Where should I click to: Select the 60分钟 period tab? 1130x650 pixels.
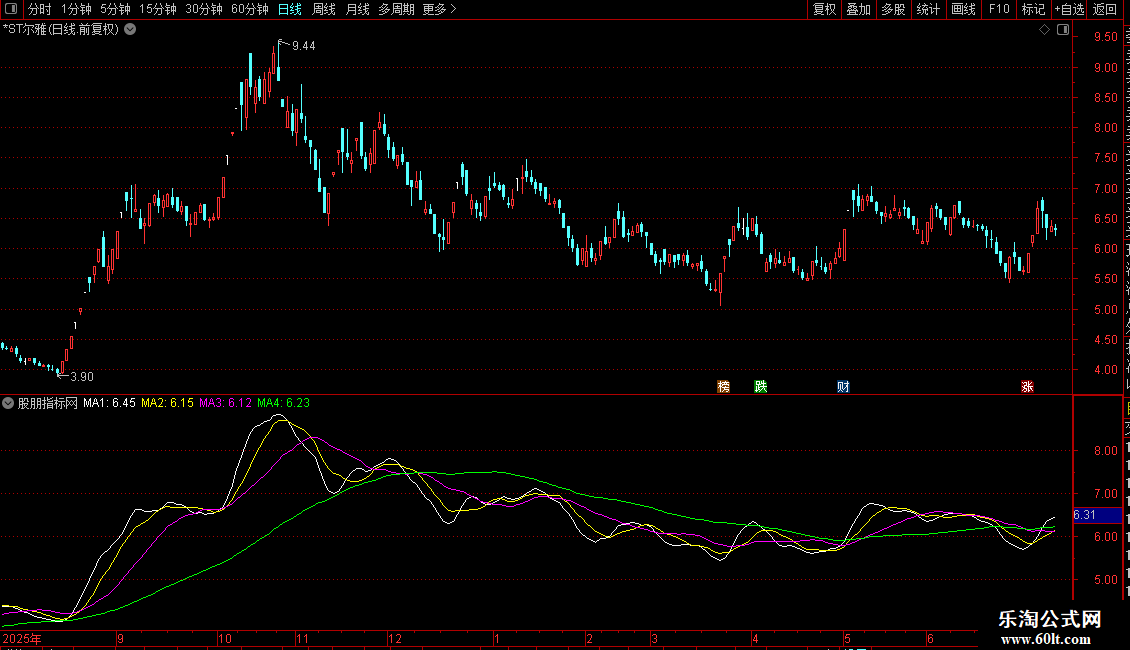[250, 9]
